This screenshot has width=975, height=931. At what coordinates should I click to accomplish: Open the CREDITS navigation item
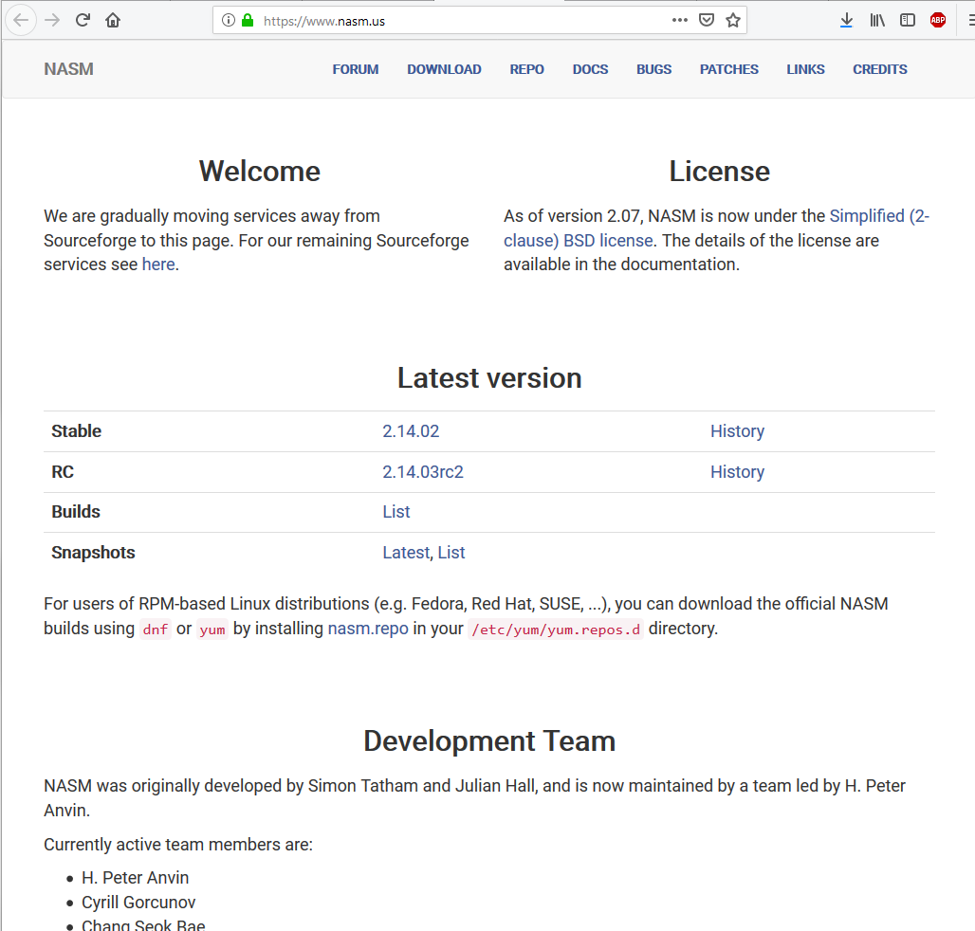click(x=880, y=69)
